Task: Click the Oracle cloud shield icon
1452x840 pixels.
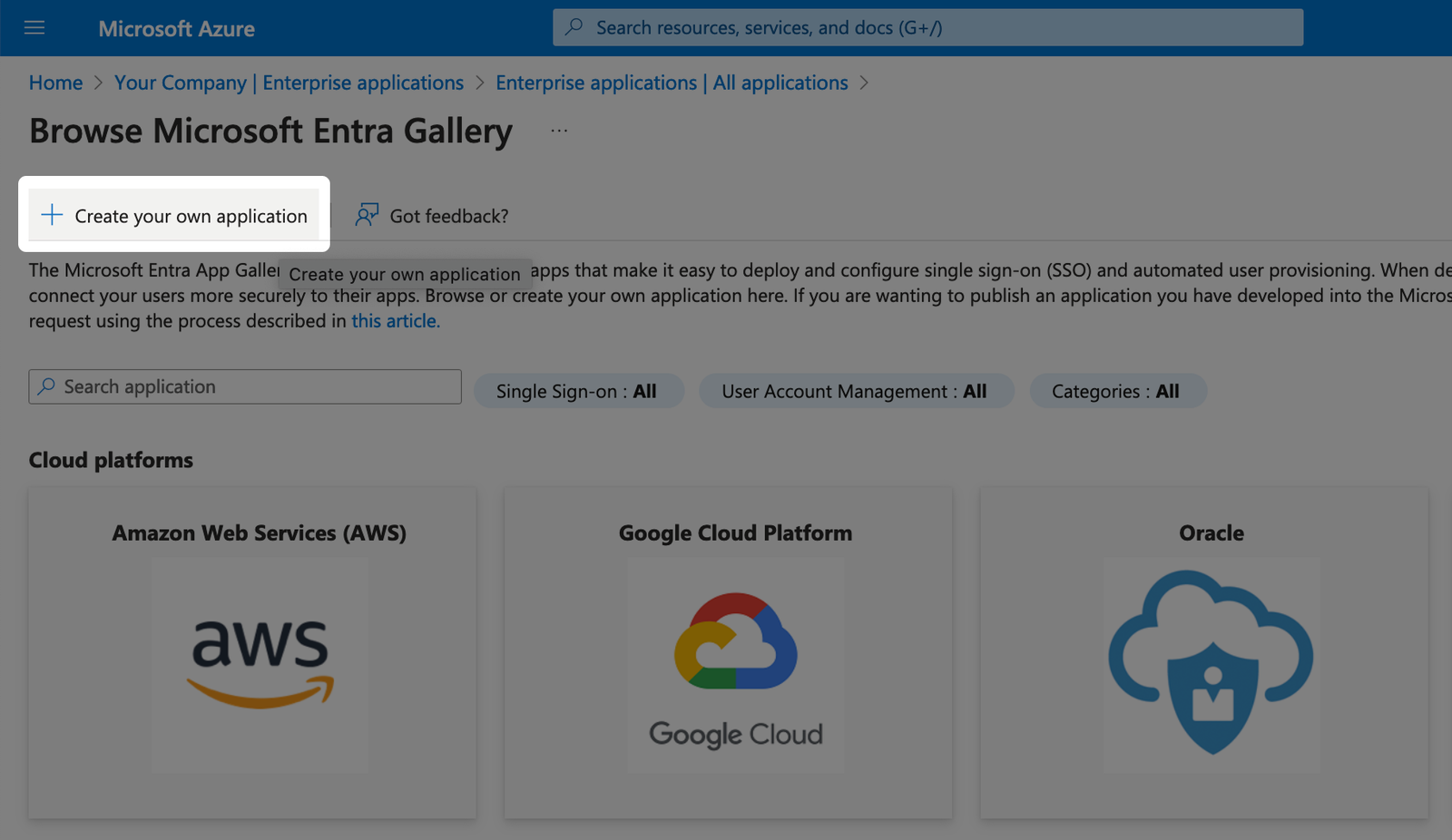Action: coord(1211,663)
